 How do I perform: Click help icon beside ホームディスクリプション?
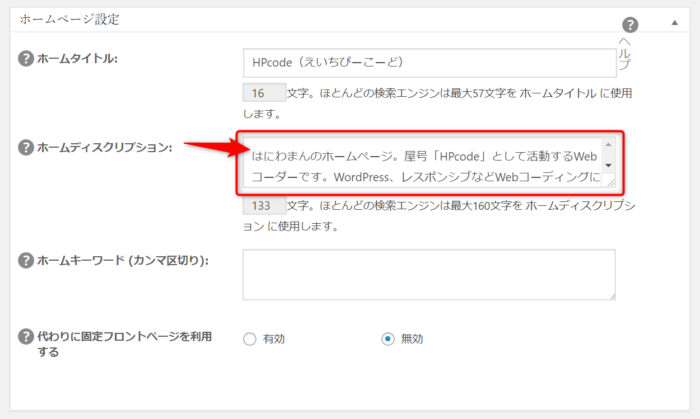pos(26,148)
